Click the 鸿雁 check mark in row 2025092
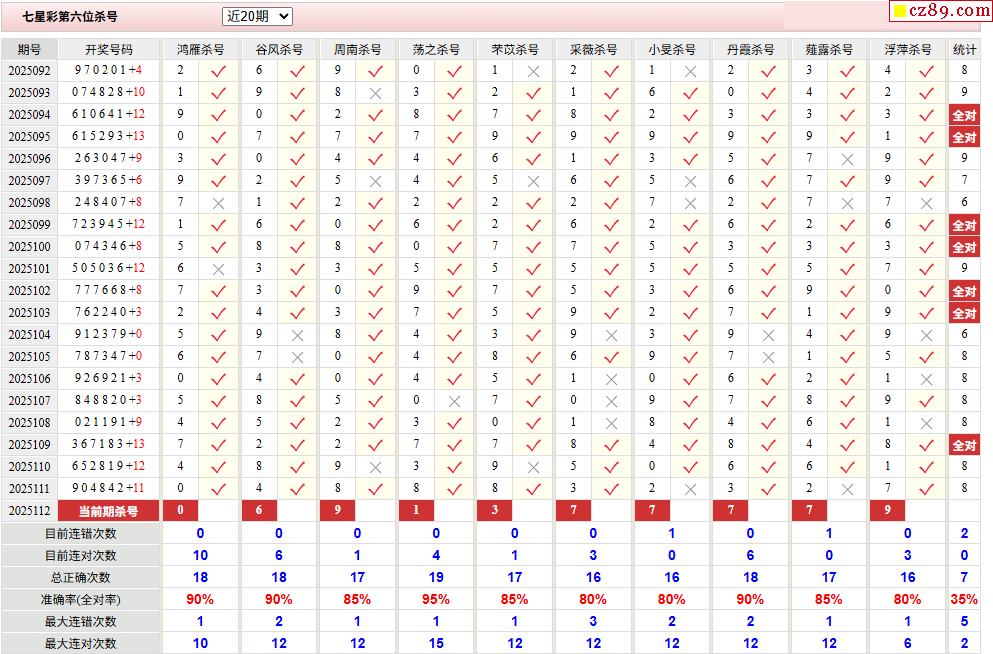The height and width of the screenshot is (654, 993). [x=218, y=71]
